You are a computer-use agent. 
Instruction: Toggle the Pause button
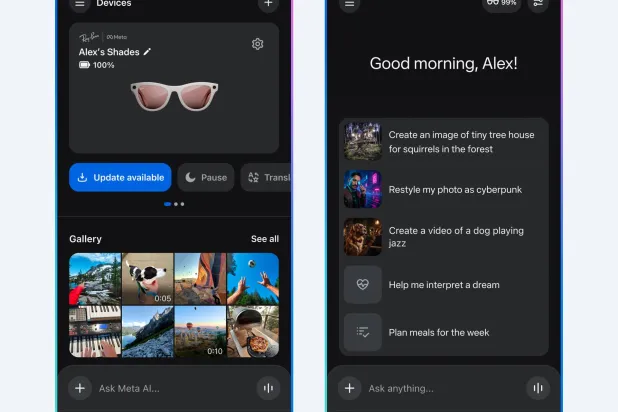point(205,177)
